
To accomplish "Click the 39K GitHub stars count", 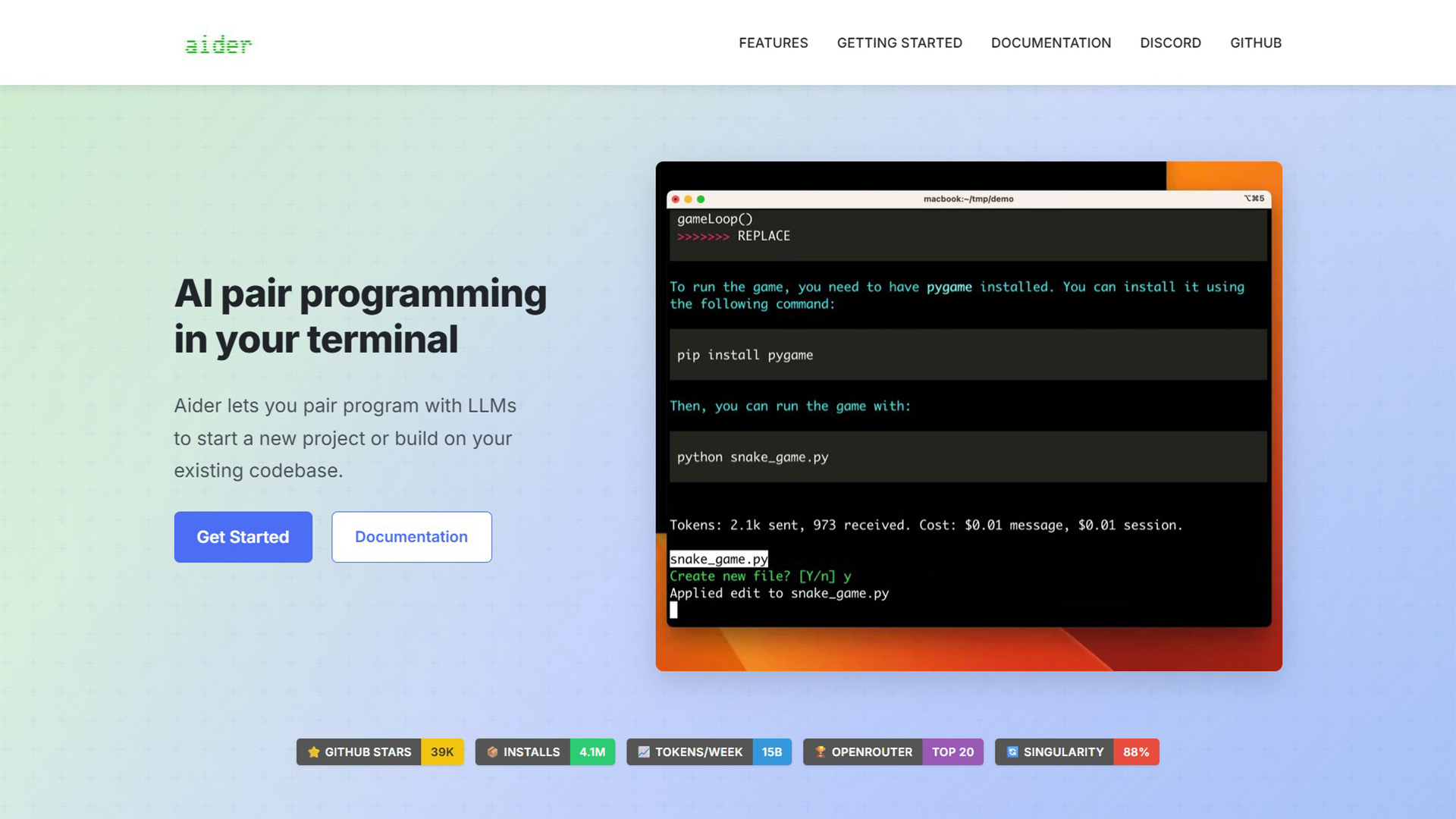I will click(x=442, y=752).
